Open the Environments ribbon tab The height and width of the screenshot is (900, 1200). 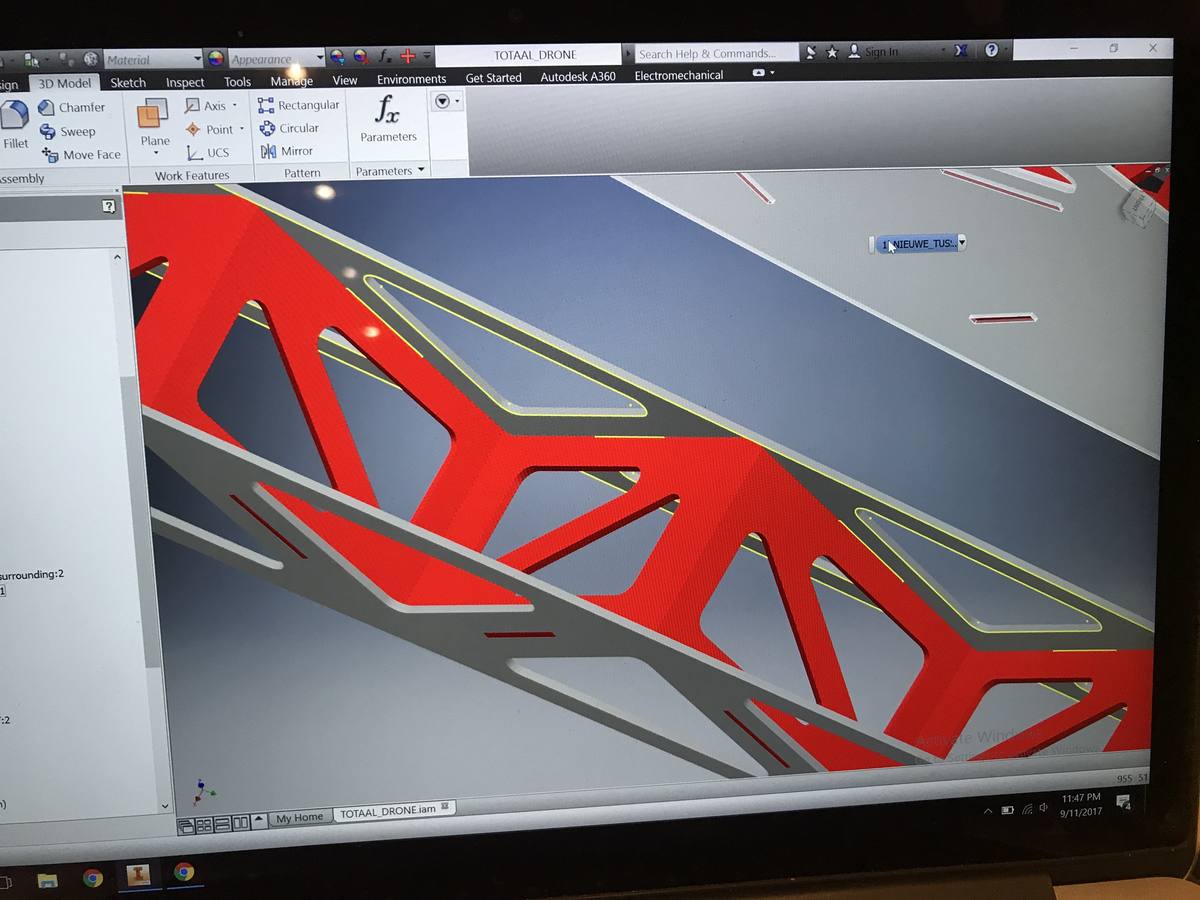coord(411,79)
